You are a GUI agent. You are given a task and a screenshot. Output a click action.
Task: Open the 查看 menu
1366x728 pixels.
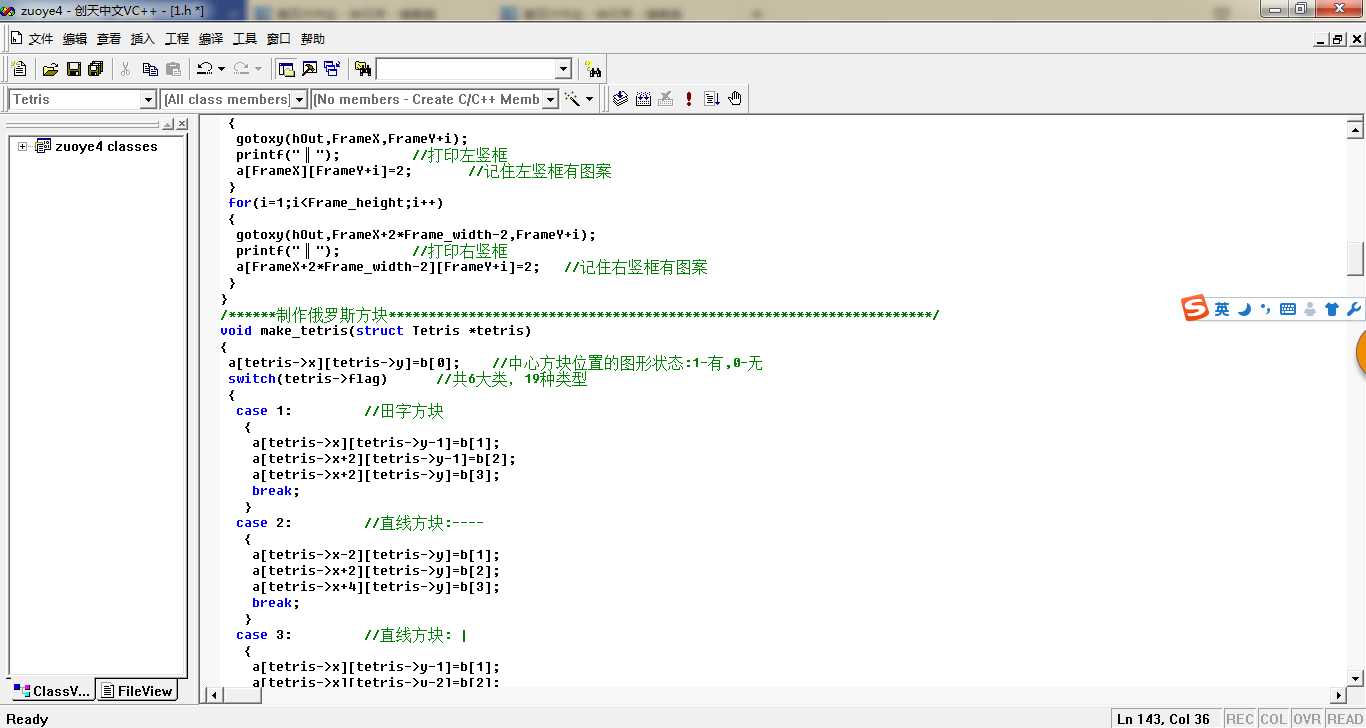tap(108, 39)
